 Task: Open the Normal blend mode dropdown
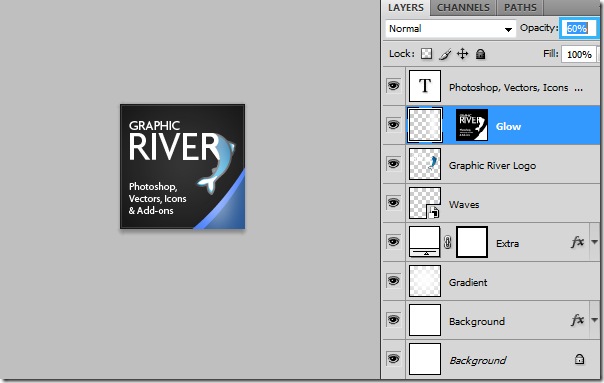(450, 29)
